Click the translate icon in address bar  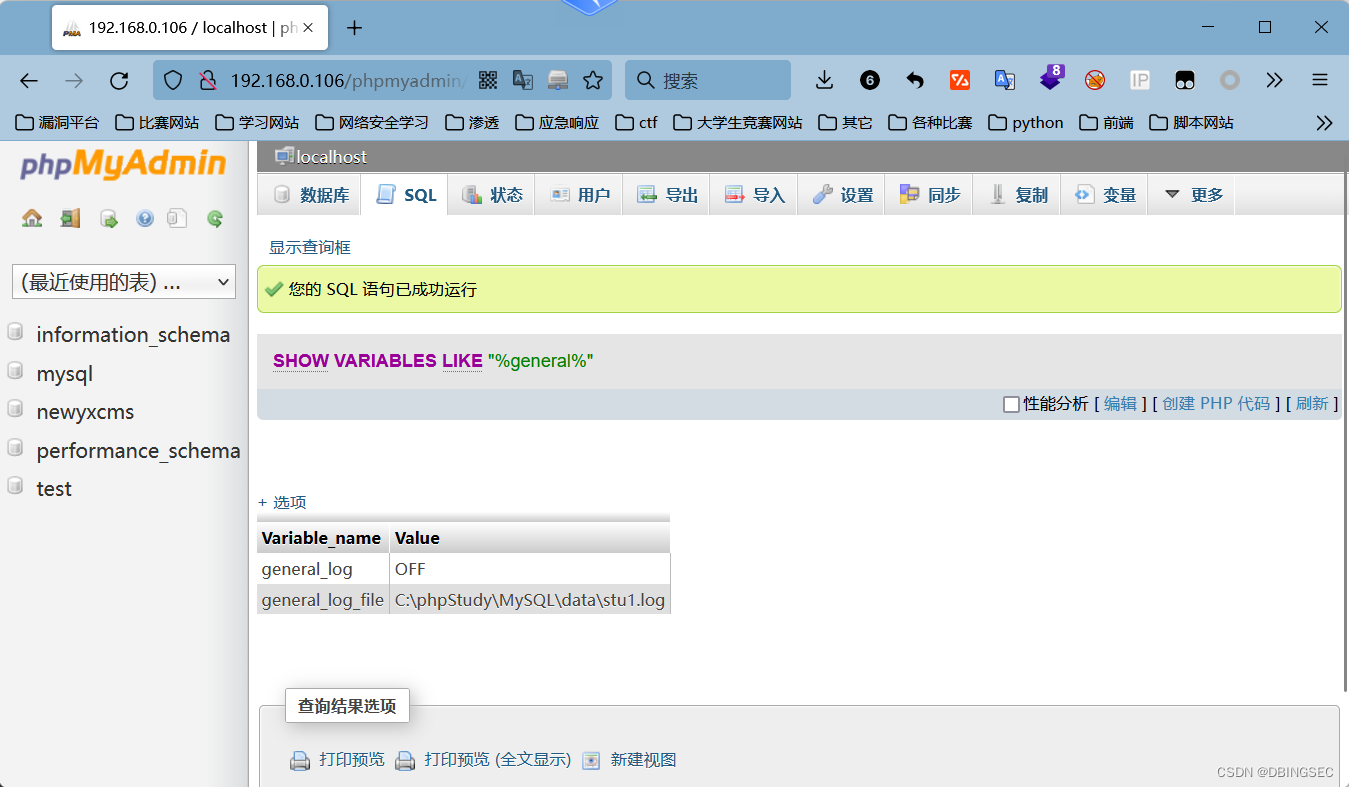(523, 80)
